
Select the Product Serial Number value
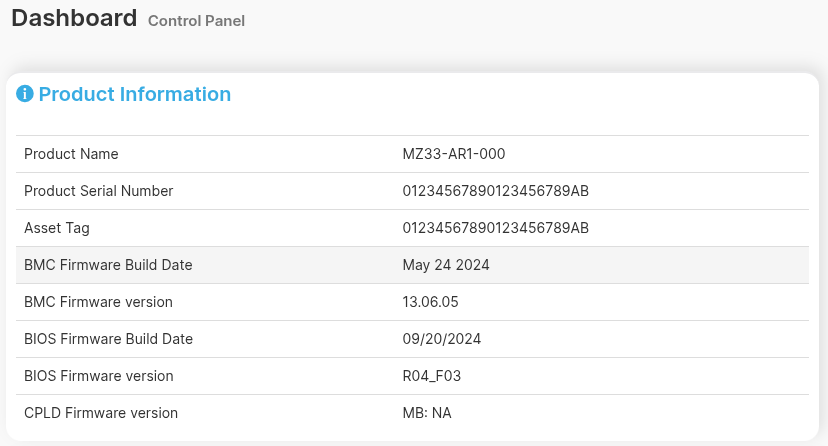(495, 191)
